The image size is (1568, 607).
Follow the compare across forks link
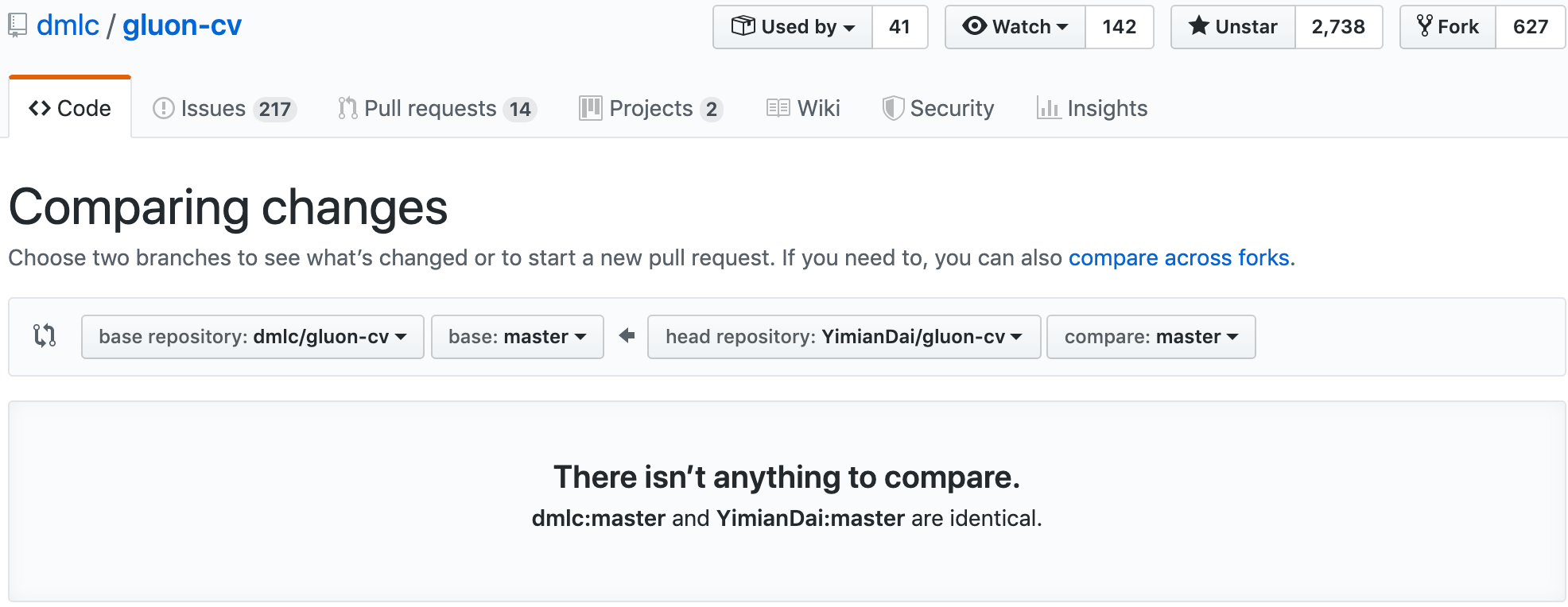(1178, 257)
